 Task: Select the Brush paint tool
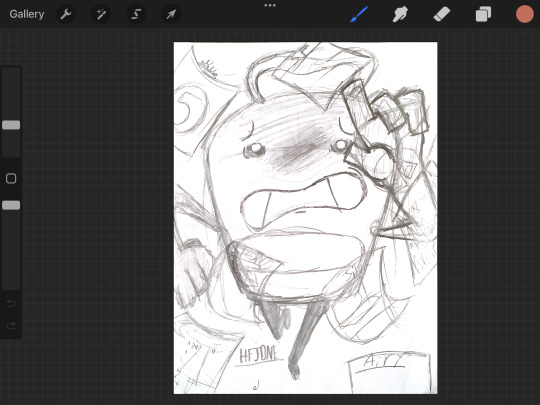pos(359,14)
